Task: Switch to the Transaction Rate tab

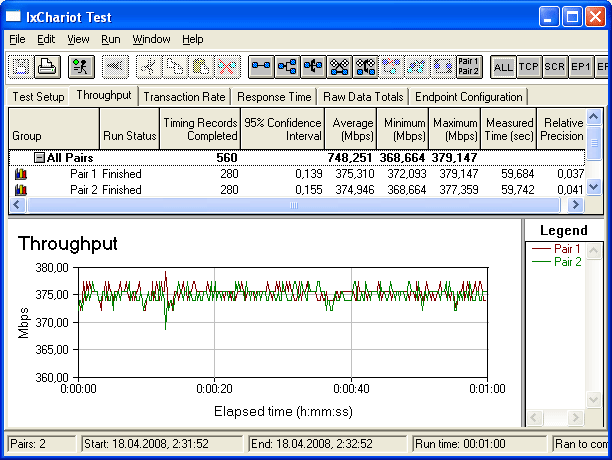Action: click(184, 97)
